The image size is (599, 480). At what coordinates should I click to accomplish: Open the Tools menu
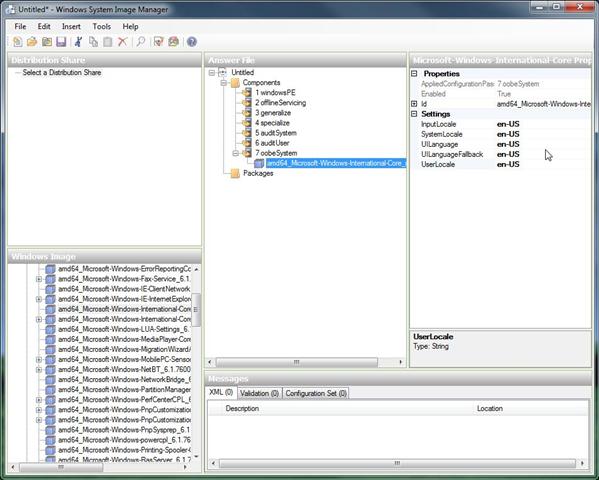click(x=102, y=26)
